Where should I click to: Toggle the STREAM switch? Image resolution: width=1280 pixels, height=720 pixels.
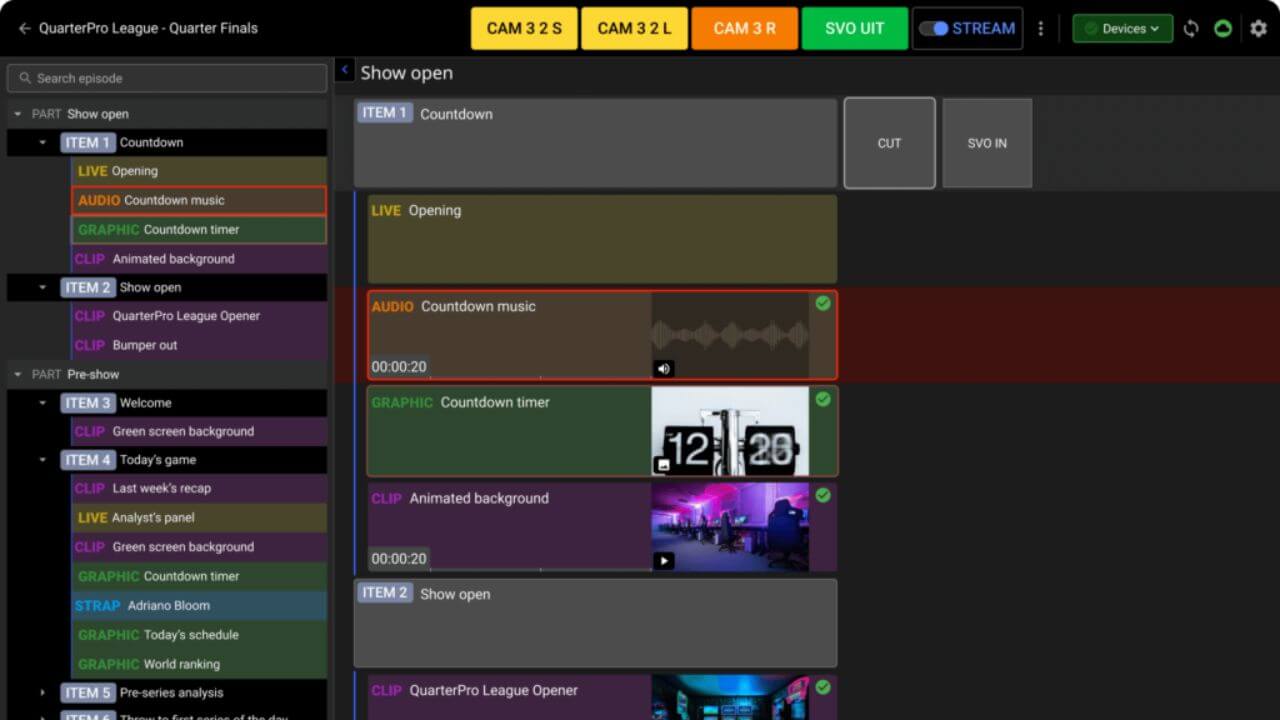pos(934,28)
